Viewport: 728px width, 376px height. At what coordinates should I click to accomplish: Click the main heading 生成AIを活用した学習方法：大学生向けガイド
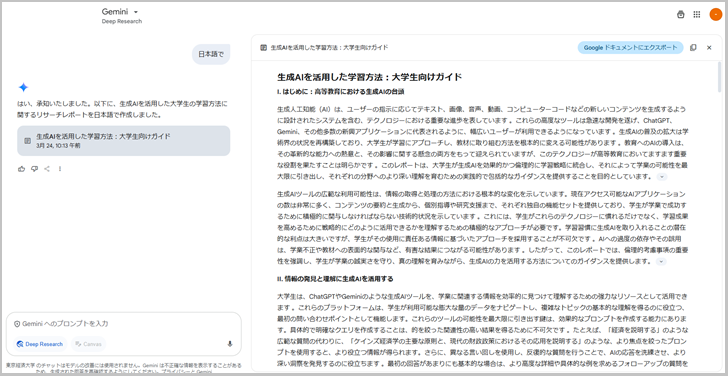coord(369,77)
